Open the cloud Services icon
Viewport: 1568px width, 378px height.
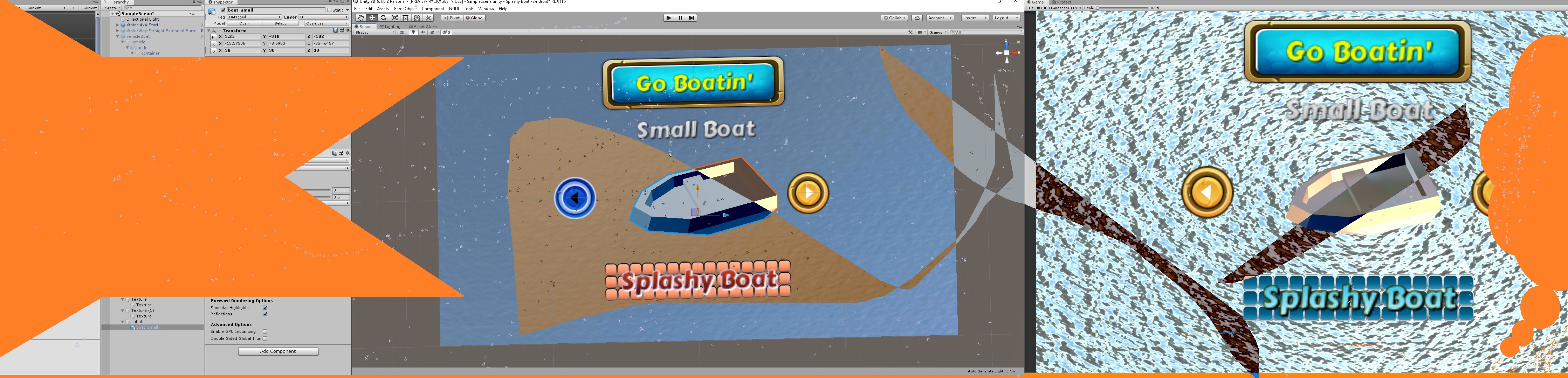[917, 17]
